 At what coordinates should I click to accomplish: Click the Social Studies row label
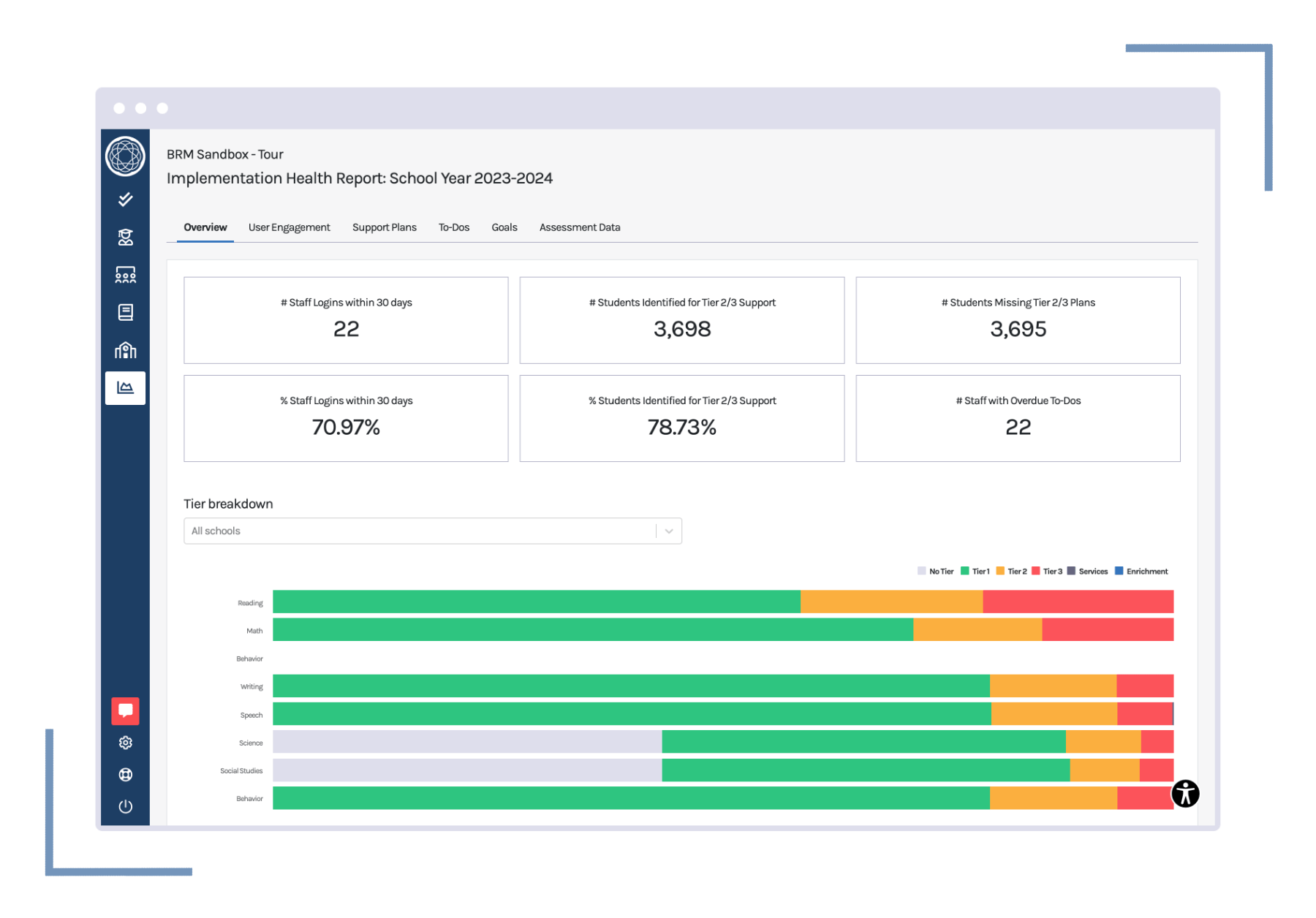241,771
